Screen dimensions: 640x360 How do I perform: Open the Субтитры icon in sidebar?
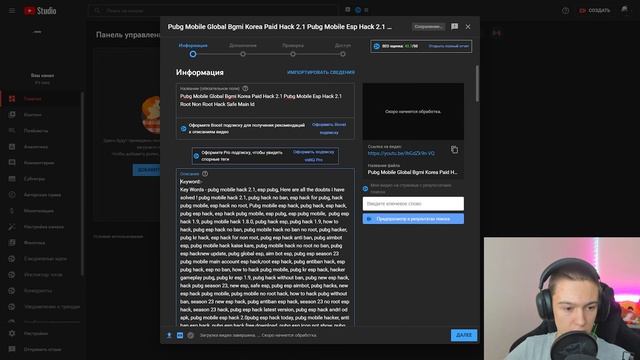point(12,179)
